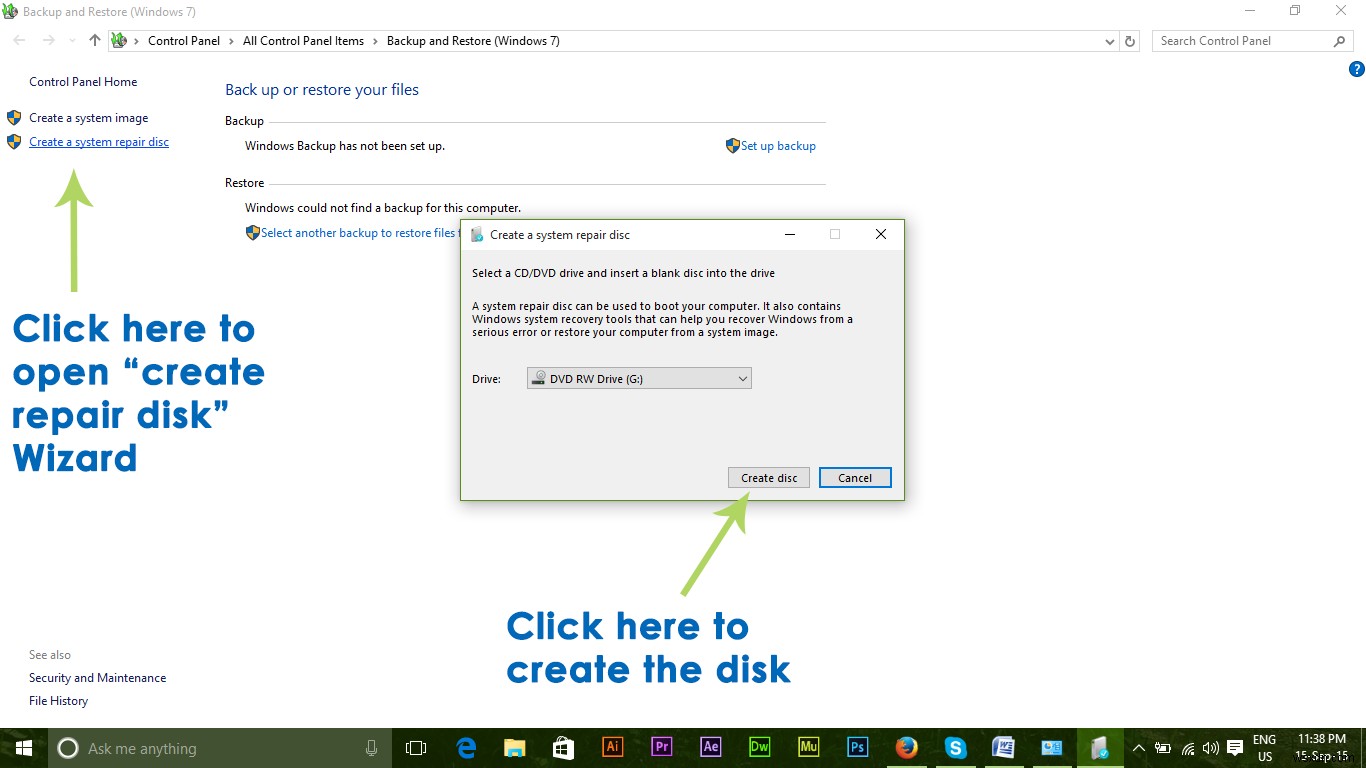Click the magnifier icon in search box

(x=1340, y=41)
